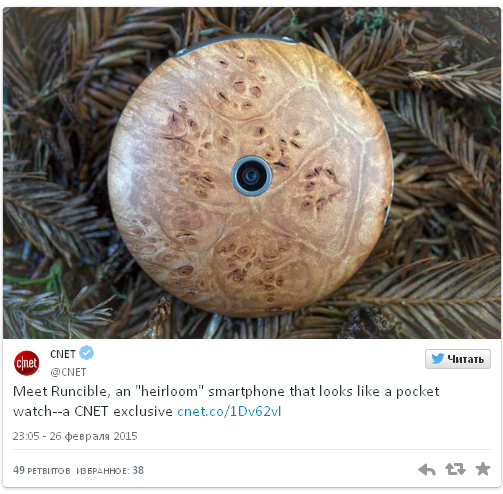Click the camera lens in the photo

coord(252,176)
